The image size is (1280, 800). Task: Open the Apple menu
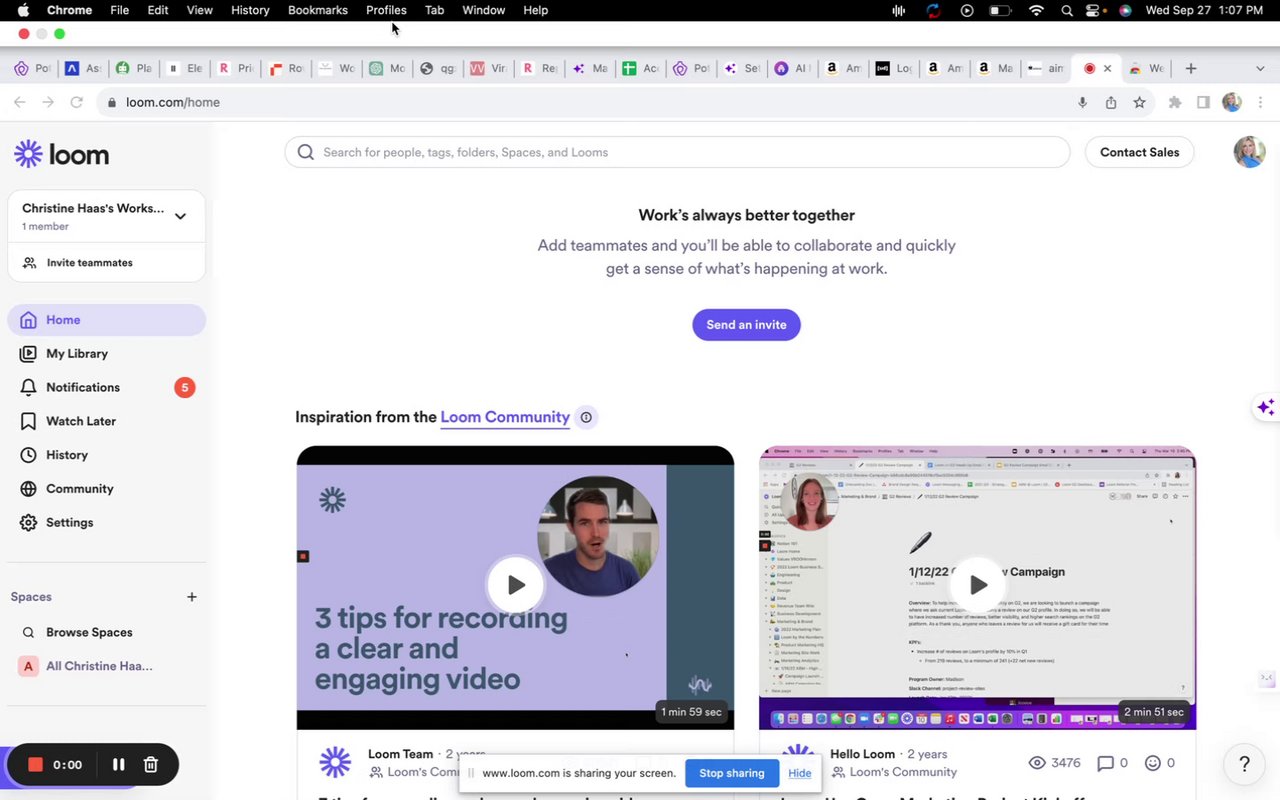[23, 10]
